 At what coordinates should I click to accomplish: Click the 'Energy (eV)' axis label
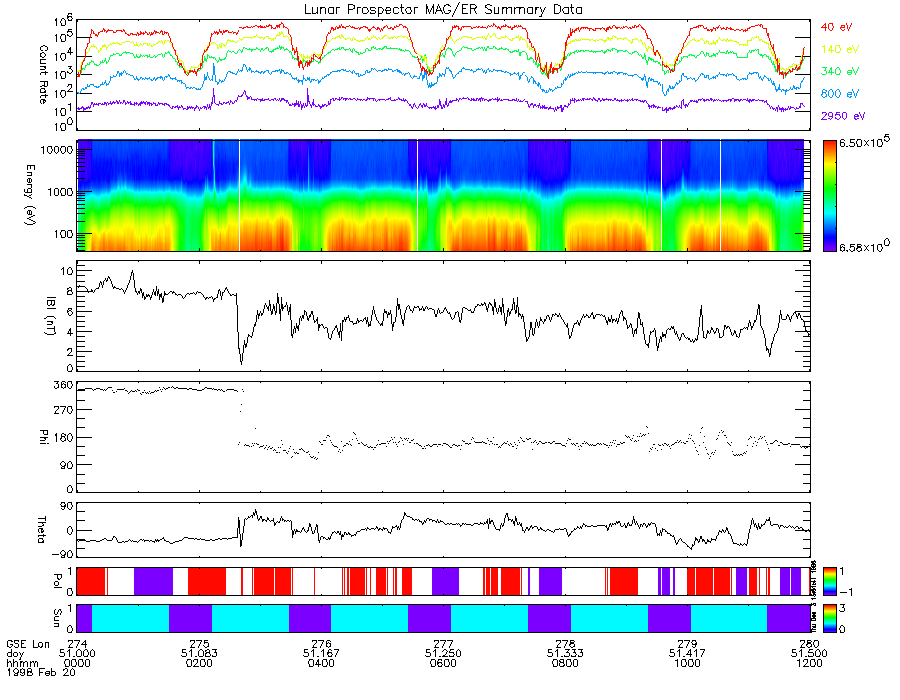[x=30, y=195]
